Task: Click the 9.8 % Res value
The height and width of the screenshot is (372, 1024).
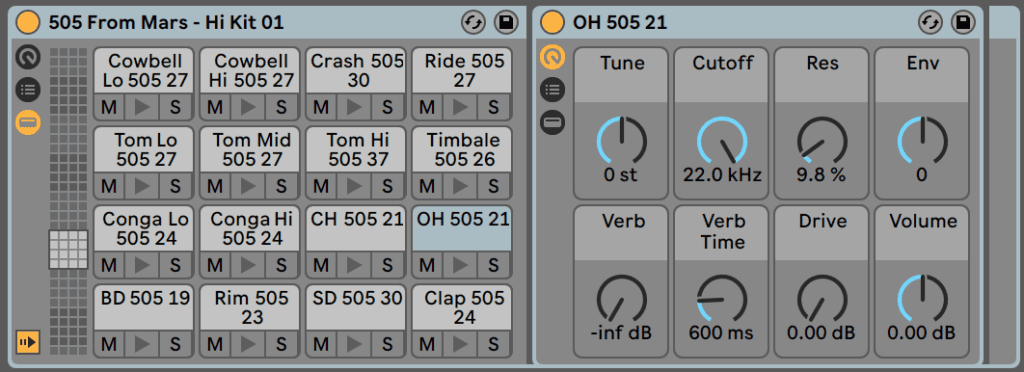Action: (x=822, y=175)
